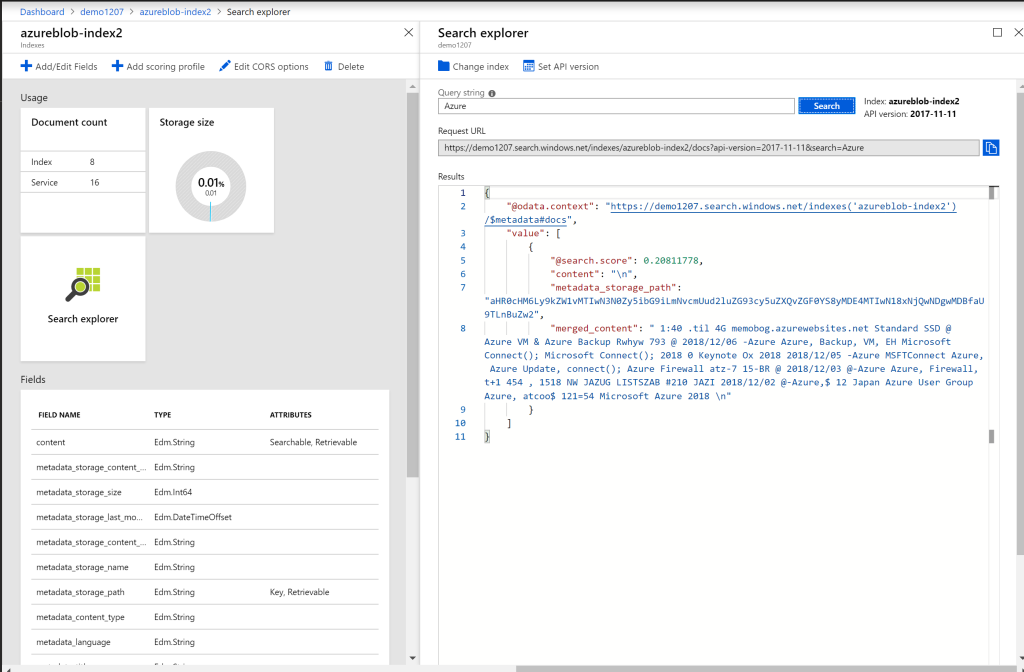Viewport: 1024px width, 672px height.
Task: Click Change index label
Action: (x=481, y=67)
